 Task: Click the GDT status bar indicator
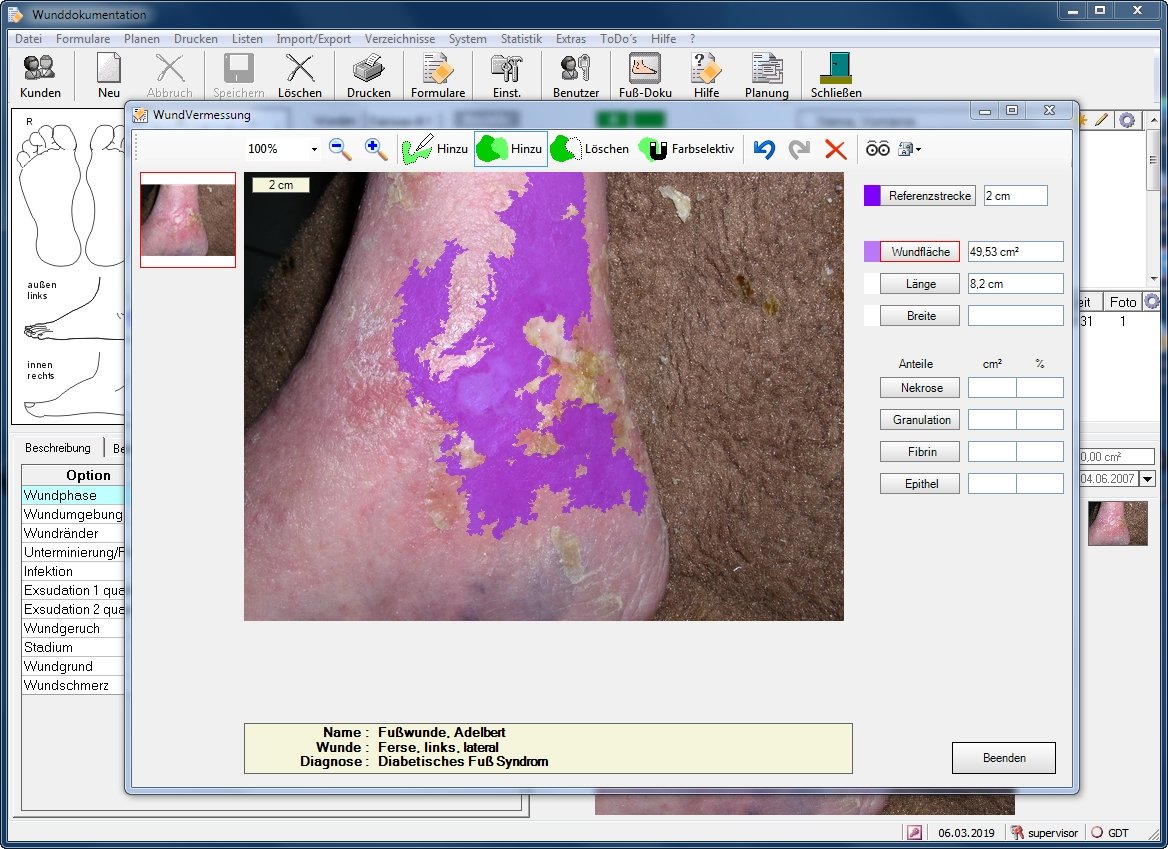pyautogui.click(x=1110, y=833)
